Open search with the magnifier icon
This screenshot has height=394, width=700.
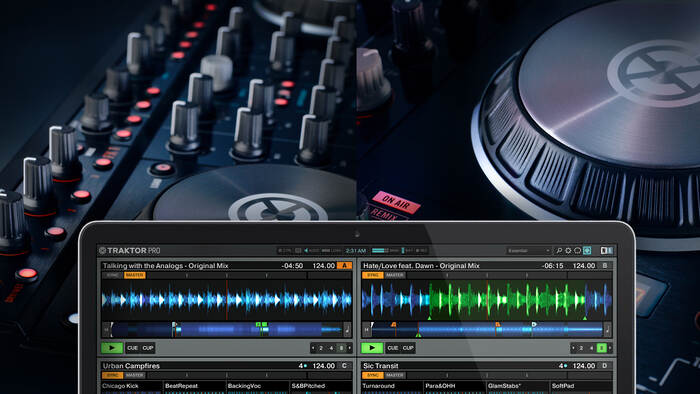coord(558,251)
